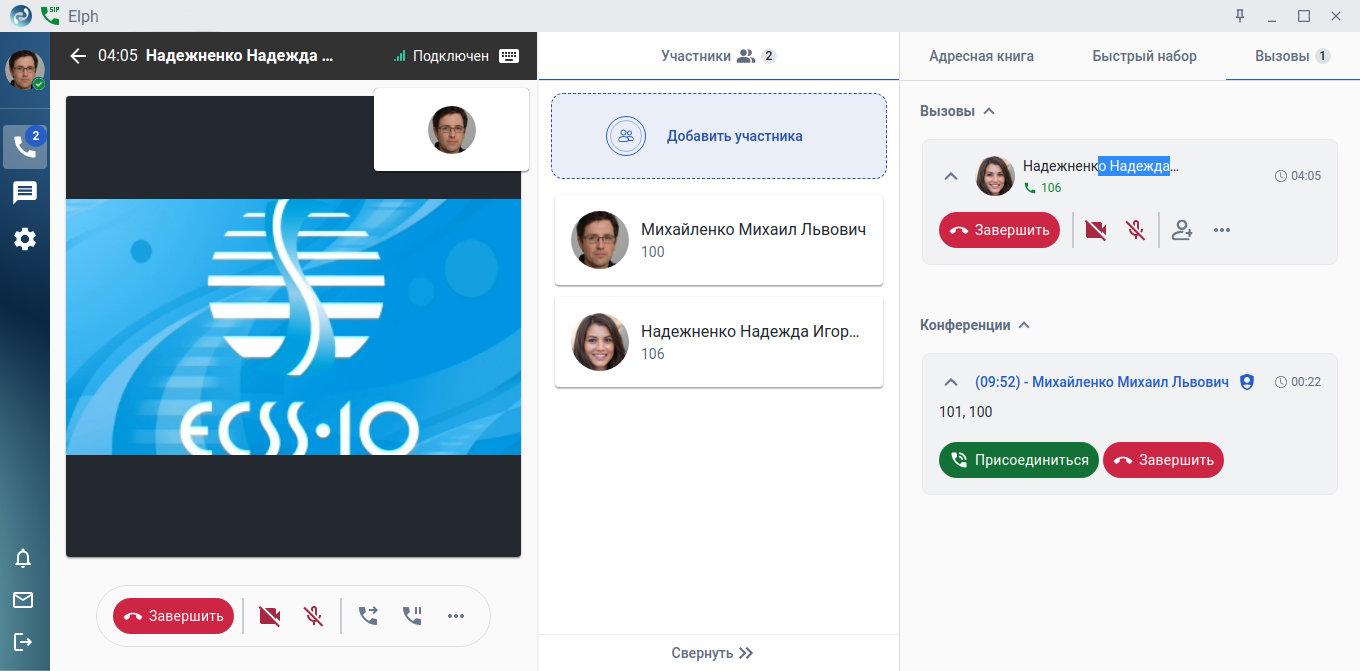Switch to Быстрый набор tab
Viewport: 1360px width, 671px height.
pos(1144,56)
